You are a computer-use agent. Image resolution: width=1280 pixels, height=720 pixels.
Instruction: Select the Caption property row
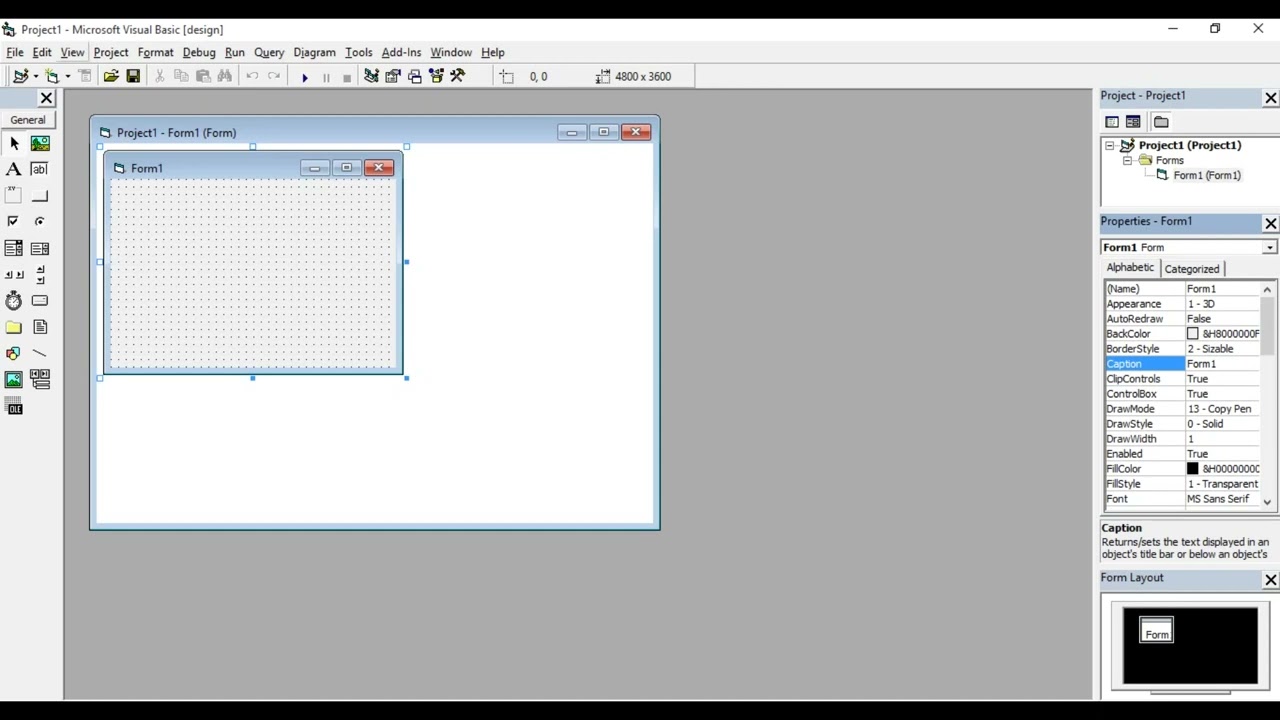(1183, 364)
